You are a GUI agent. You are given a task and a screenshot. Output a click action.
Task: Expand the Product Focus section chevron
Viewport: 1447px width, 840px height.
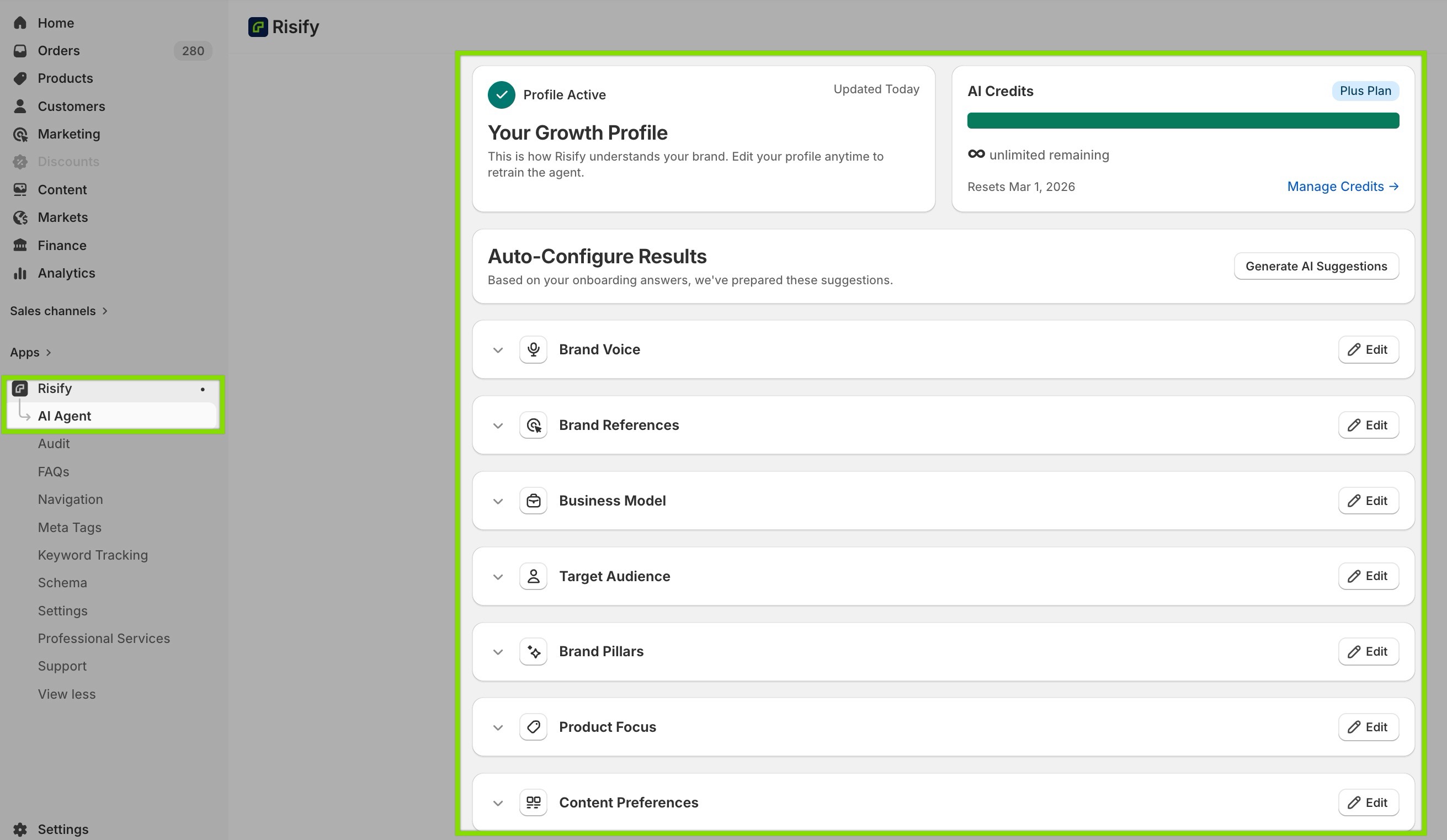[498, 728]
